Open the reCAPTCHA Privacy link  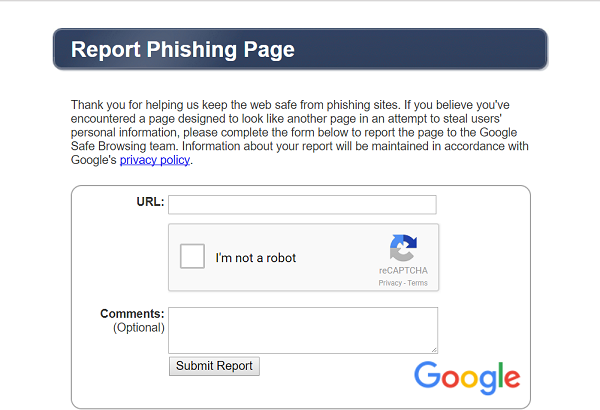[390, 283]
